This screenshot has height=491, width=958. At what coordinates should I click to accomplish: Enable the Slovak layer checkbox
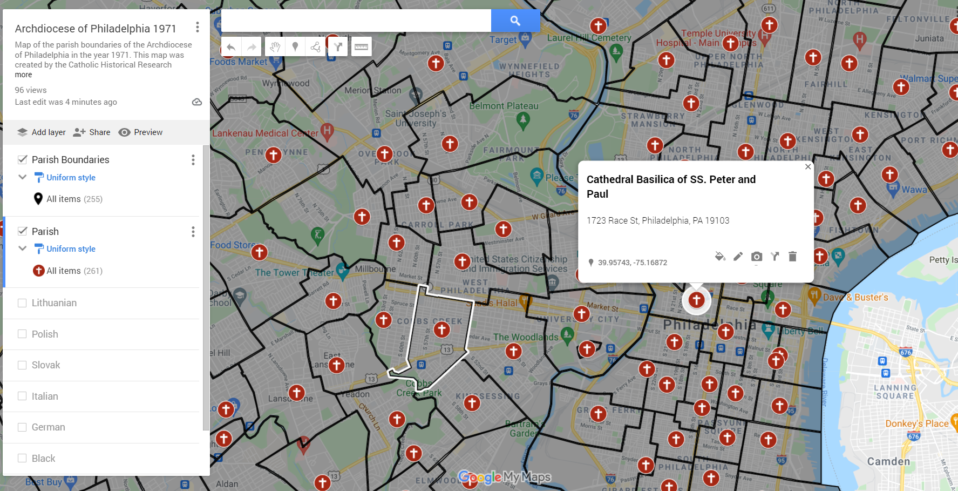[x=23, y=365]
